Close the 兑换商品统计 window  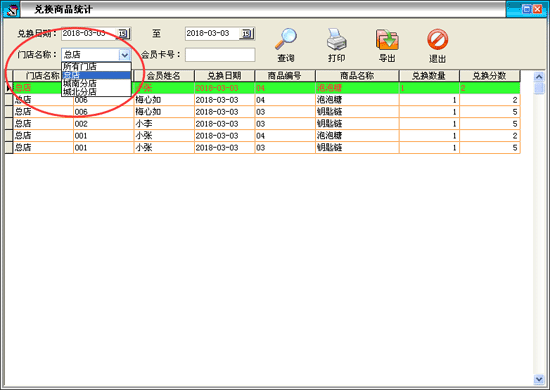click(x=537, y=9)
